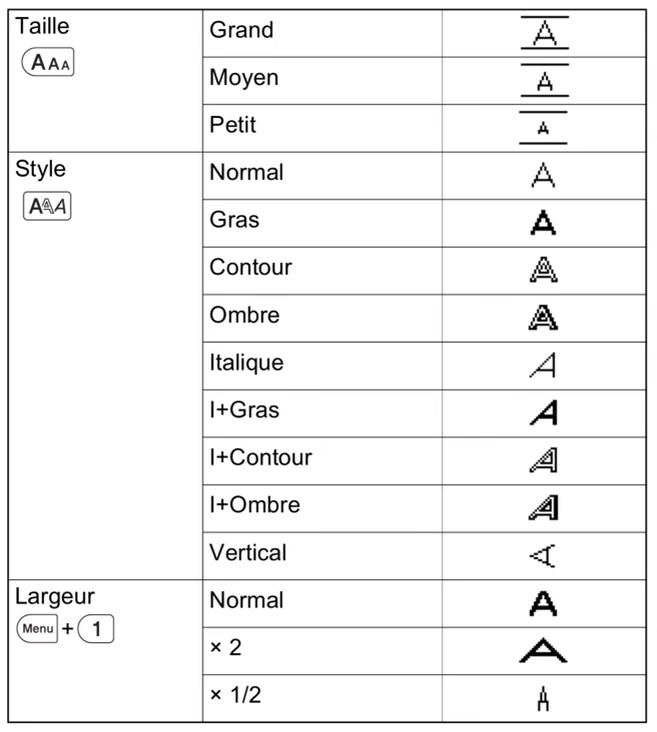657x732 pixels.
Task: Select the I+Gras style label
Action: coord(244,410)
